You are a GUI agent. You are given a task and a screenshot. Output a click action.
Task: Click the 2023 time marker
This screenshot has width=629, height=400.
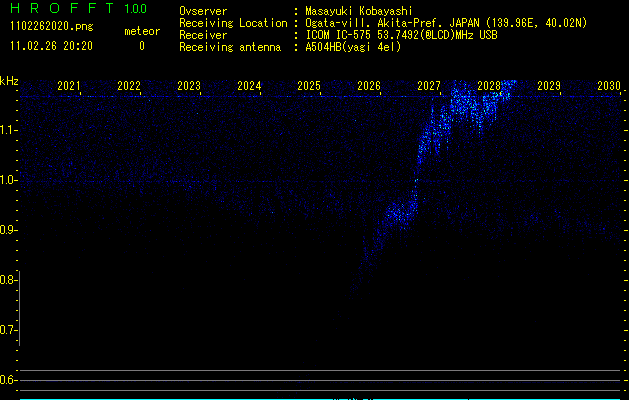tap(189, 86)
